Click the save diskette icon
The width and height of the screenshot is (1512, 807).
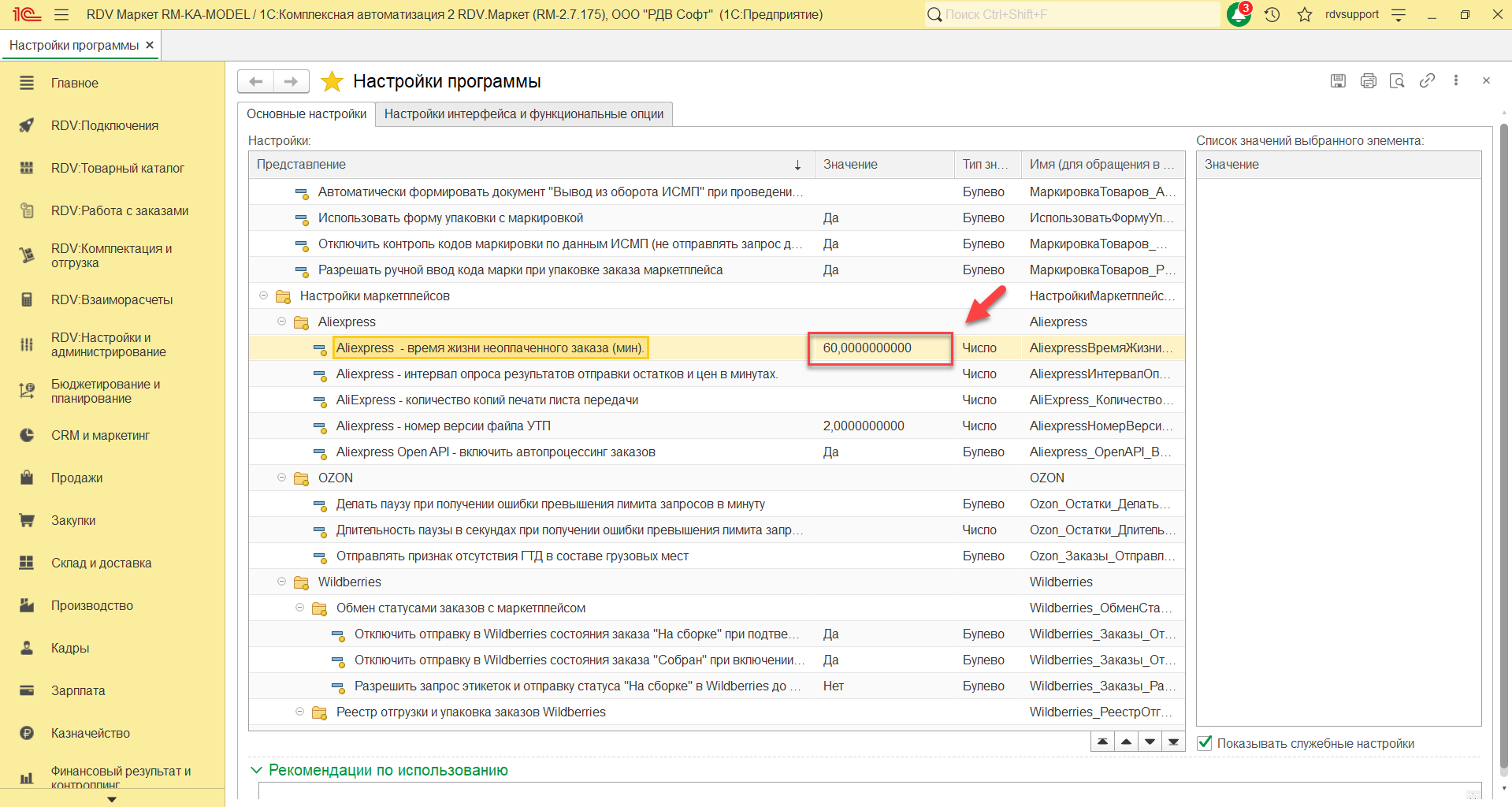point(1338,80)
